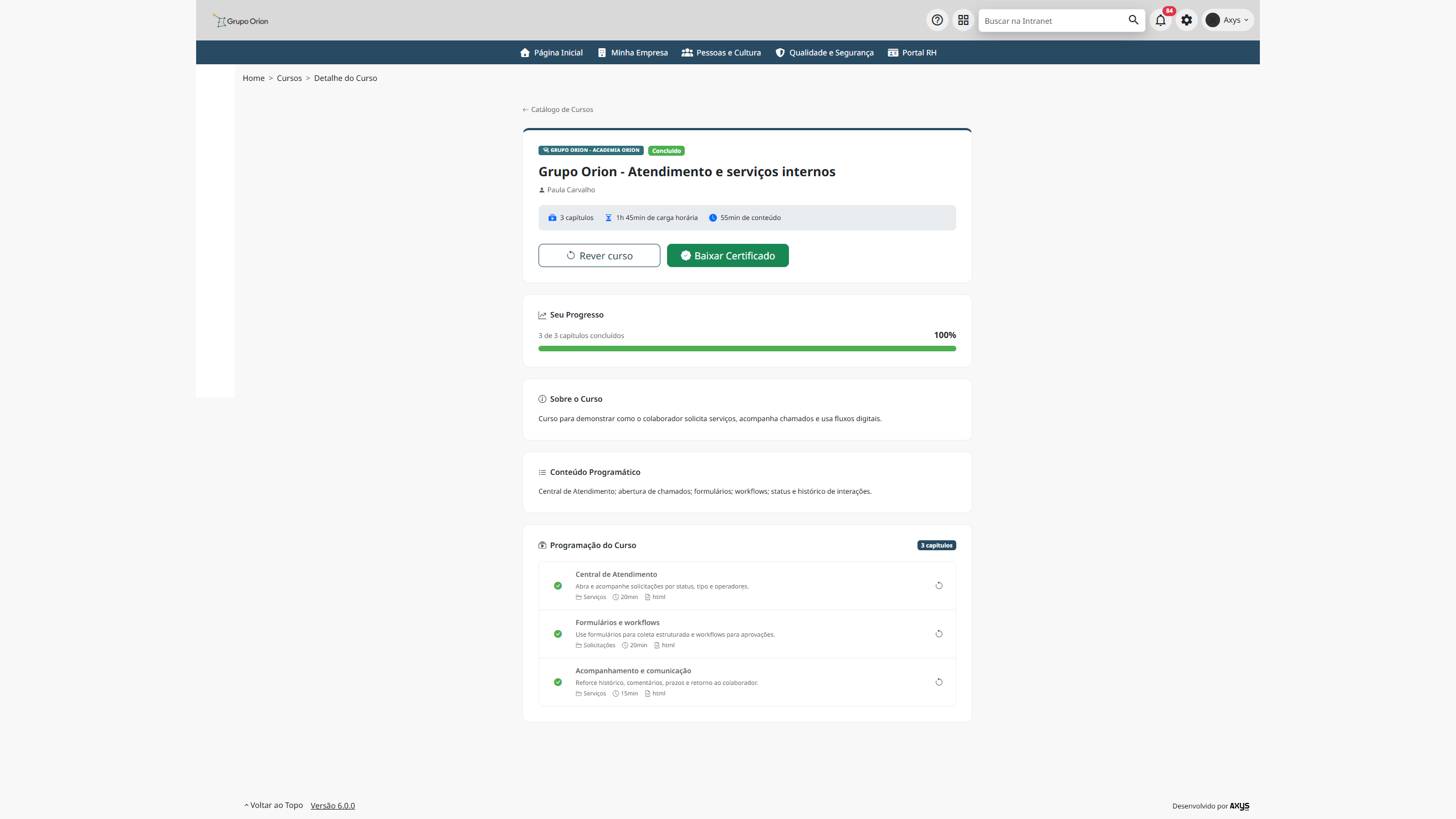Open Versão 6.0.0 link
Image resolution: width=1456 pixels, height=819 pixels.
(332, 806)
